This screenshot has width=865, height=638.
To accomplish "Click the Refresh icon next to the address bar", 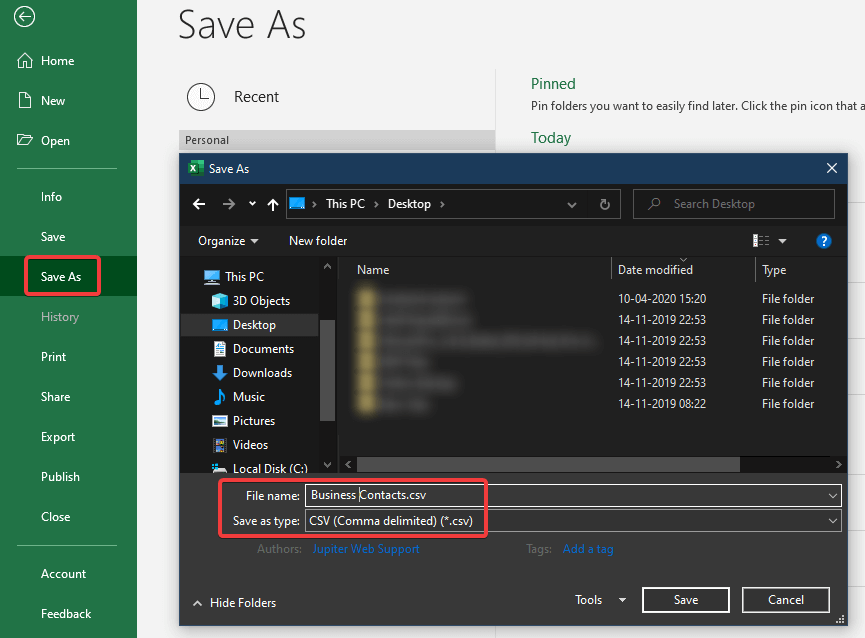I will tap(604, 203).
